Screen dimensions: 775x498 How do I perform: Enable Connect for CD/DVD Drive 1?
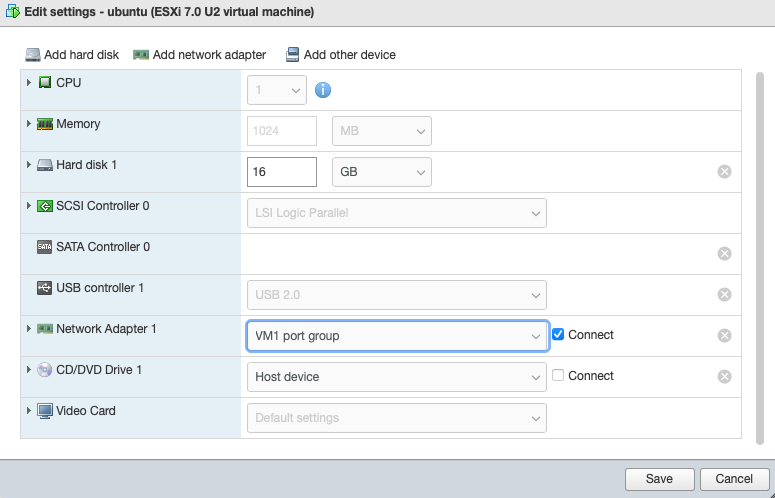coord(559,376)
